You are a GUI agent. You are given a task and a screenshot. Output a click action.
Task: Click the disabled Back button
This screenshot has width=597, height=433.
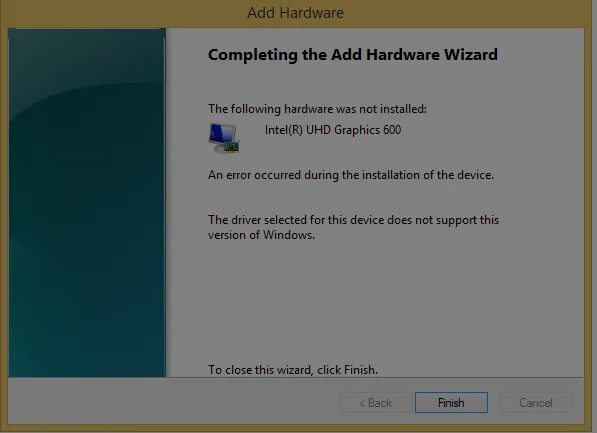[375, 403]
